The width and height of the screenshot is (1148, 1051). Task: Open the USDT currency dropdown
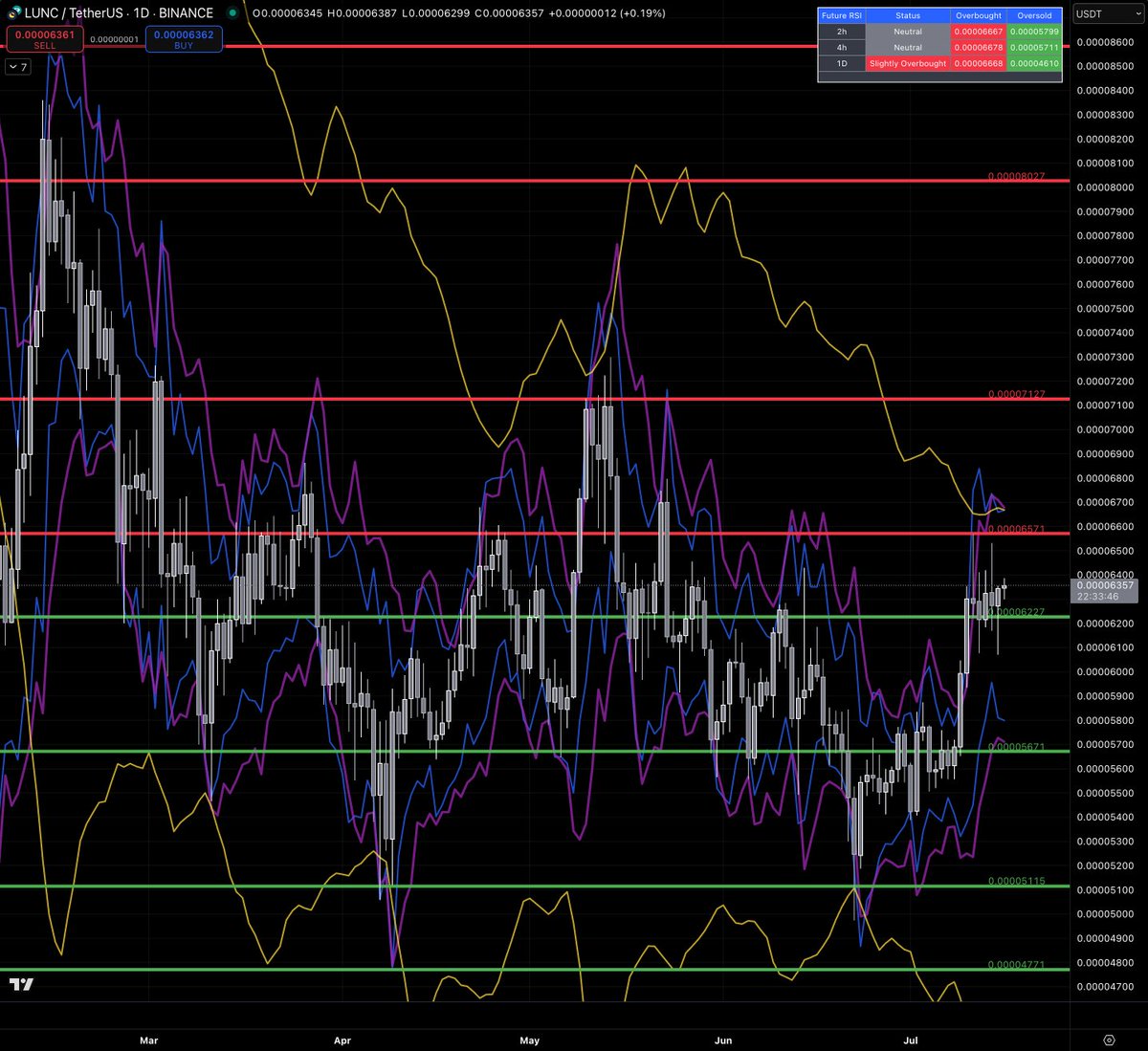tap(1107, 13)
